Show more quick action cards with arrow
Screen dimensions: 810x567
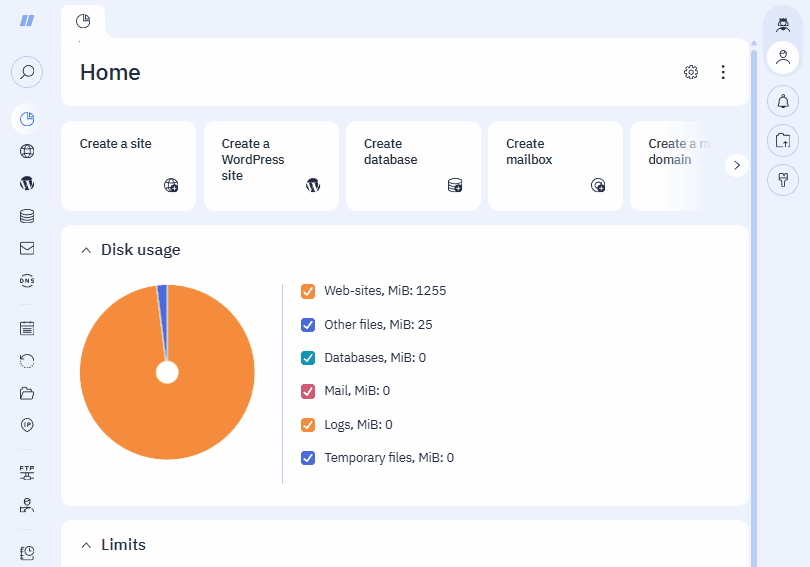tap(737, 165)
